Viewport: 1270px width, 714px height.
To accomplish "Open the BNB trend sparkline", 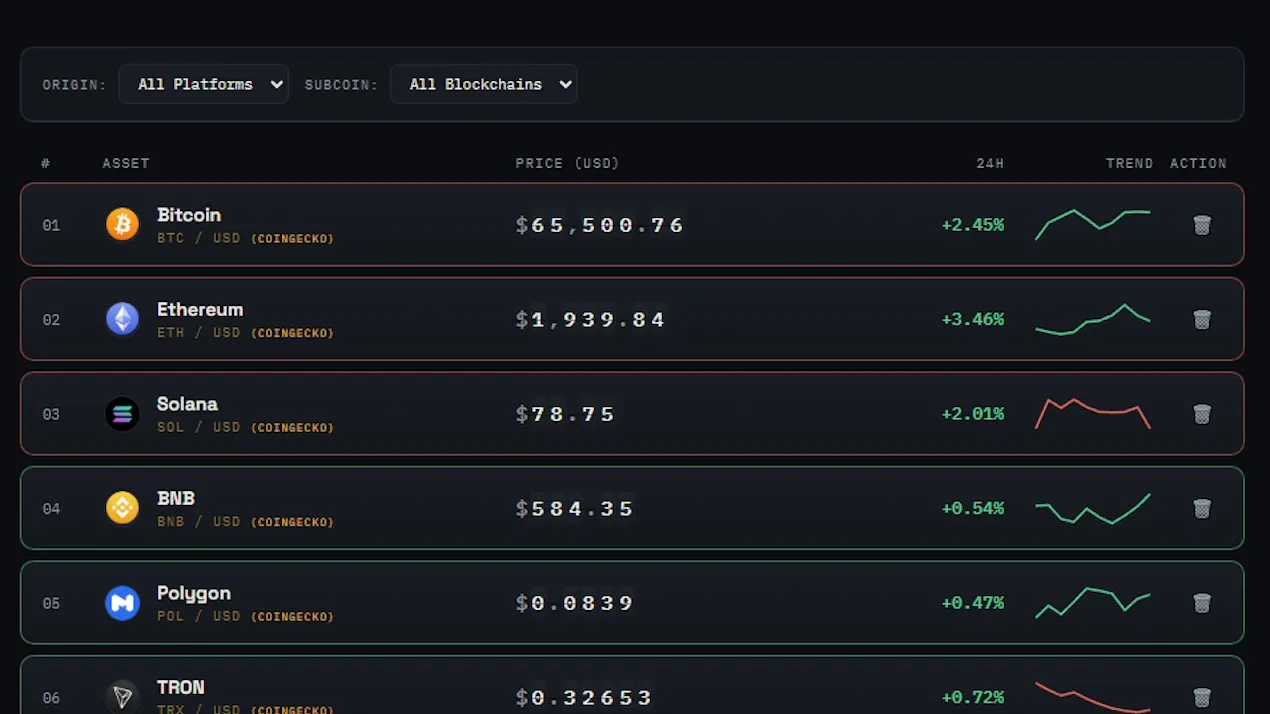I will point(1093,508).
